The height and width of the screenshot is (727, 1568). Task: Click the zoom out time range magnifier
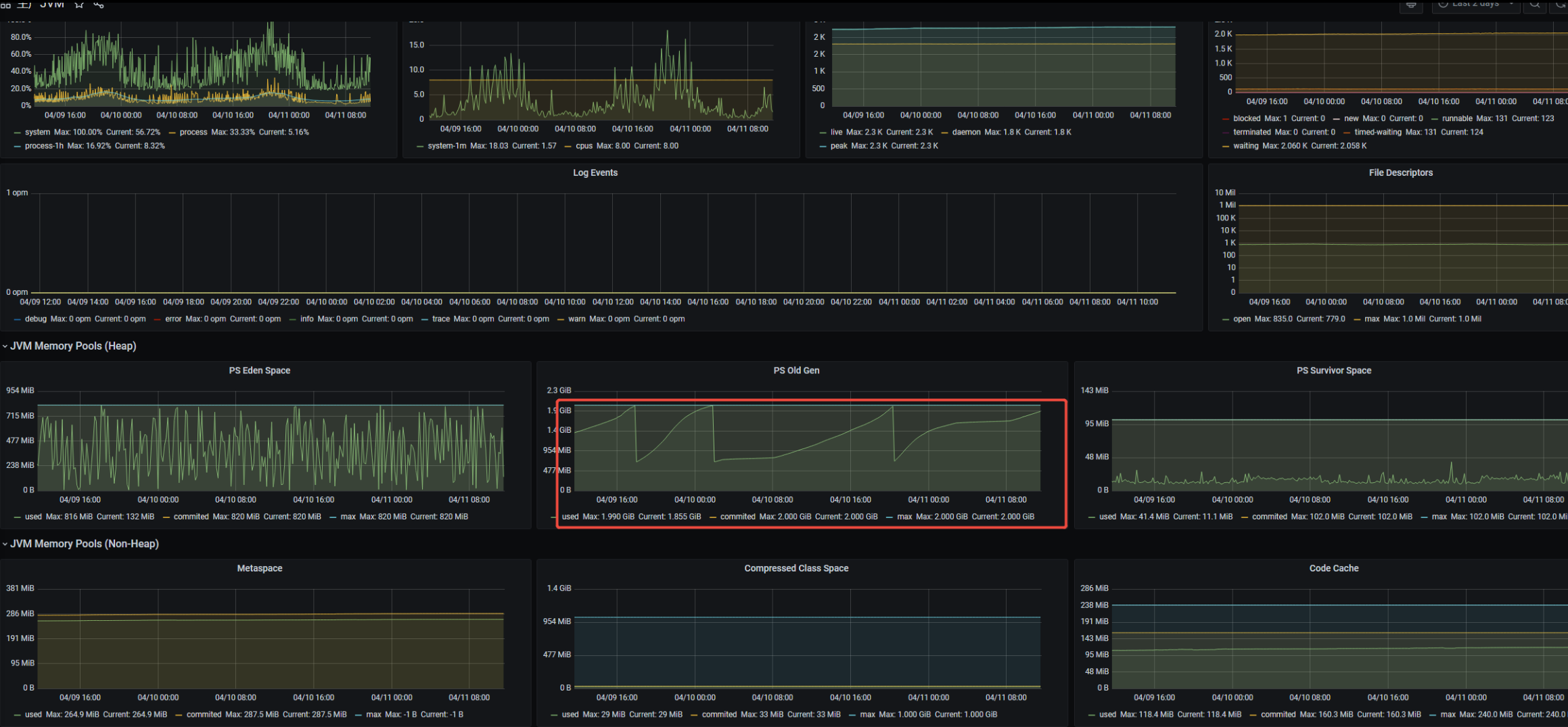[x=1536, y=4]
